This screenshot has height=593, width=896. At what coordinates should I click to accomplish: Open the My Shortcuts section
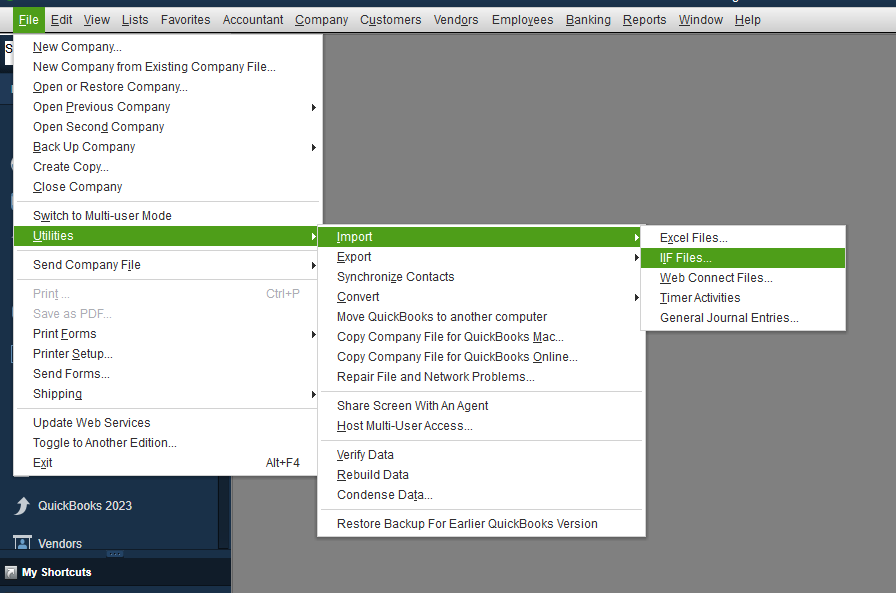[x=57, y=572]
